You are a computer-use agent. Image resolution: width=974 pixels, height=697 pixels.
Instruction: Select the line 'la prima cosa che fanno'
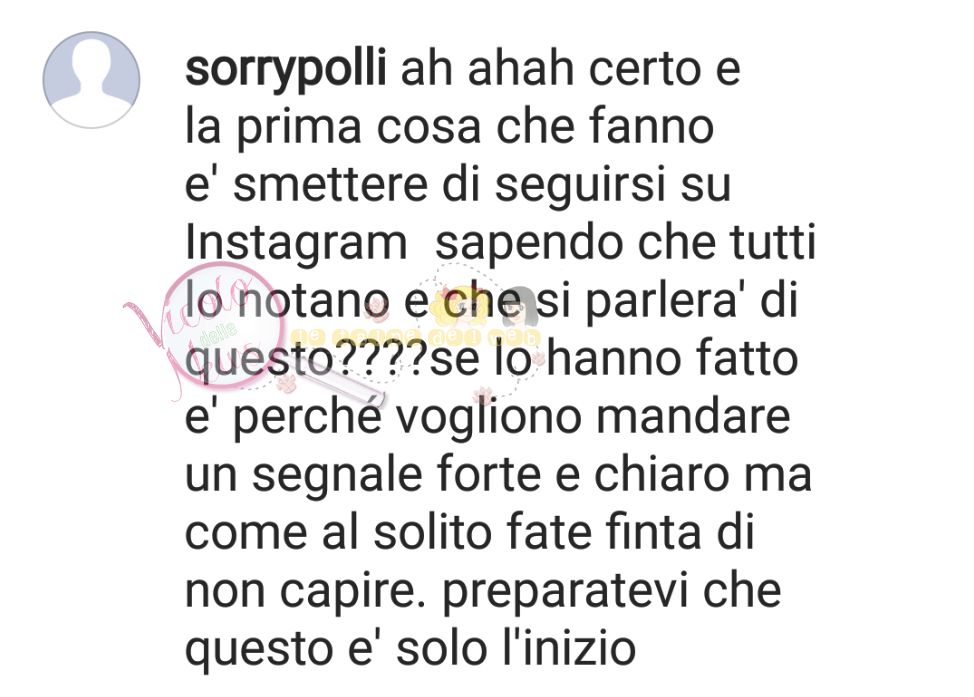point(449,127)
